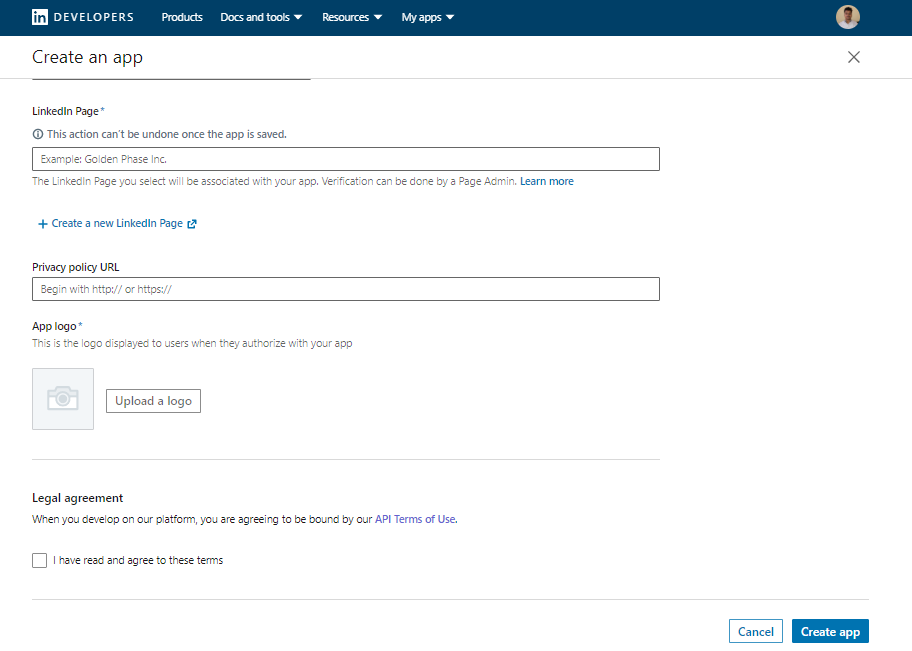912x651 pixels.
Task: Click the Upload a logo button
Action: point(153,401)
